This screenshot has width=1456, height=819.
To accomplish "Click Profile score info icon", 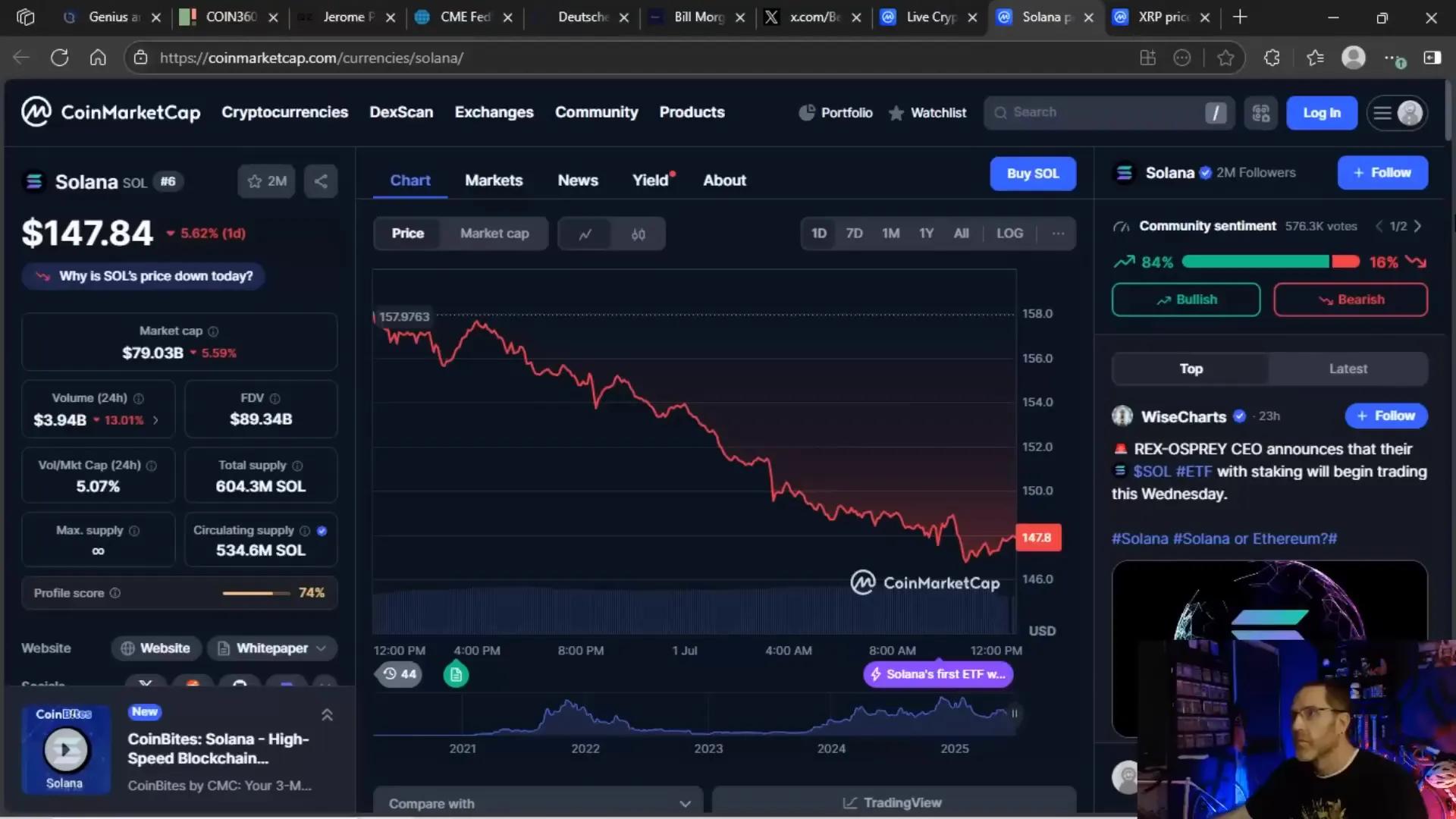I will click(115, 593).
